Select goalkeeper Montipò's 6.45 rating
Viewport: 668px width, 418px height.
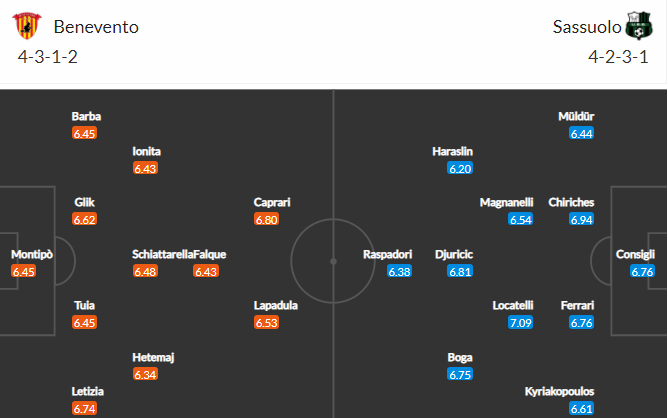click(23, 271)
